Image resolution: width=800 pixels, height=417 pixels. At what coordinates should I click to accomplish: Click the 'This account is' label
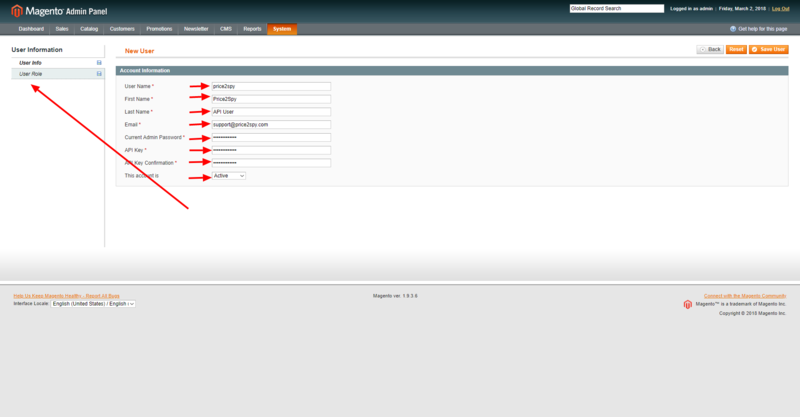coord(142,176)
